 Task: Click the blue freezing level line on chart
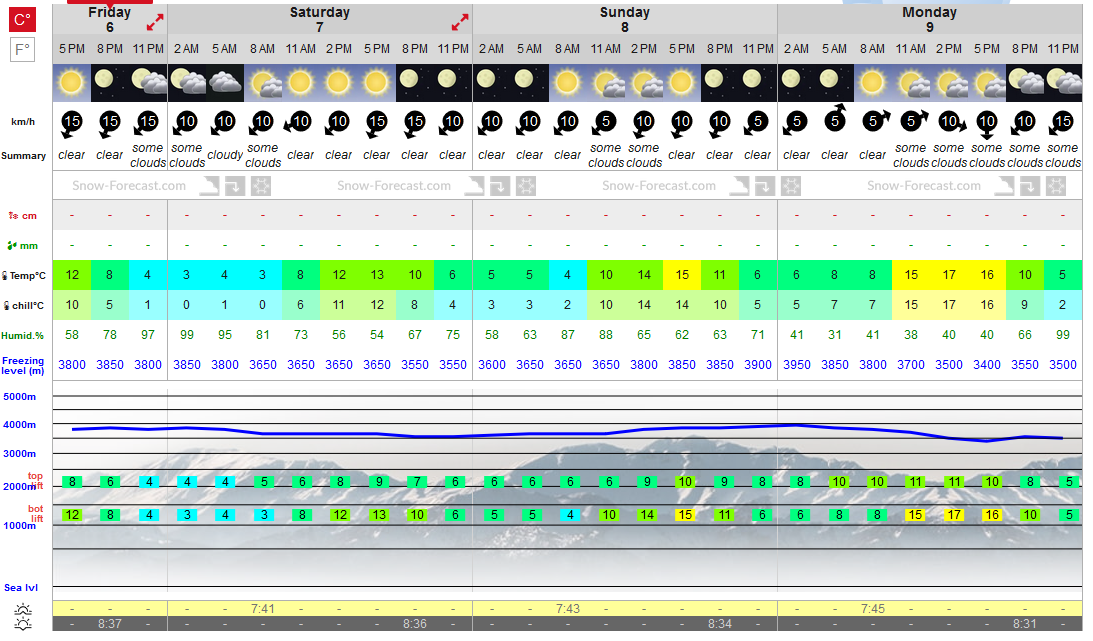[x=567, y=433]
